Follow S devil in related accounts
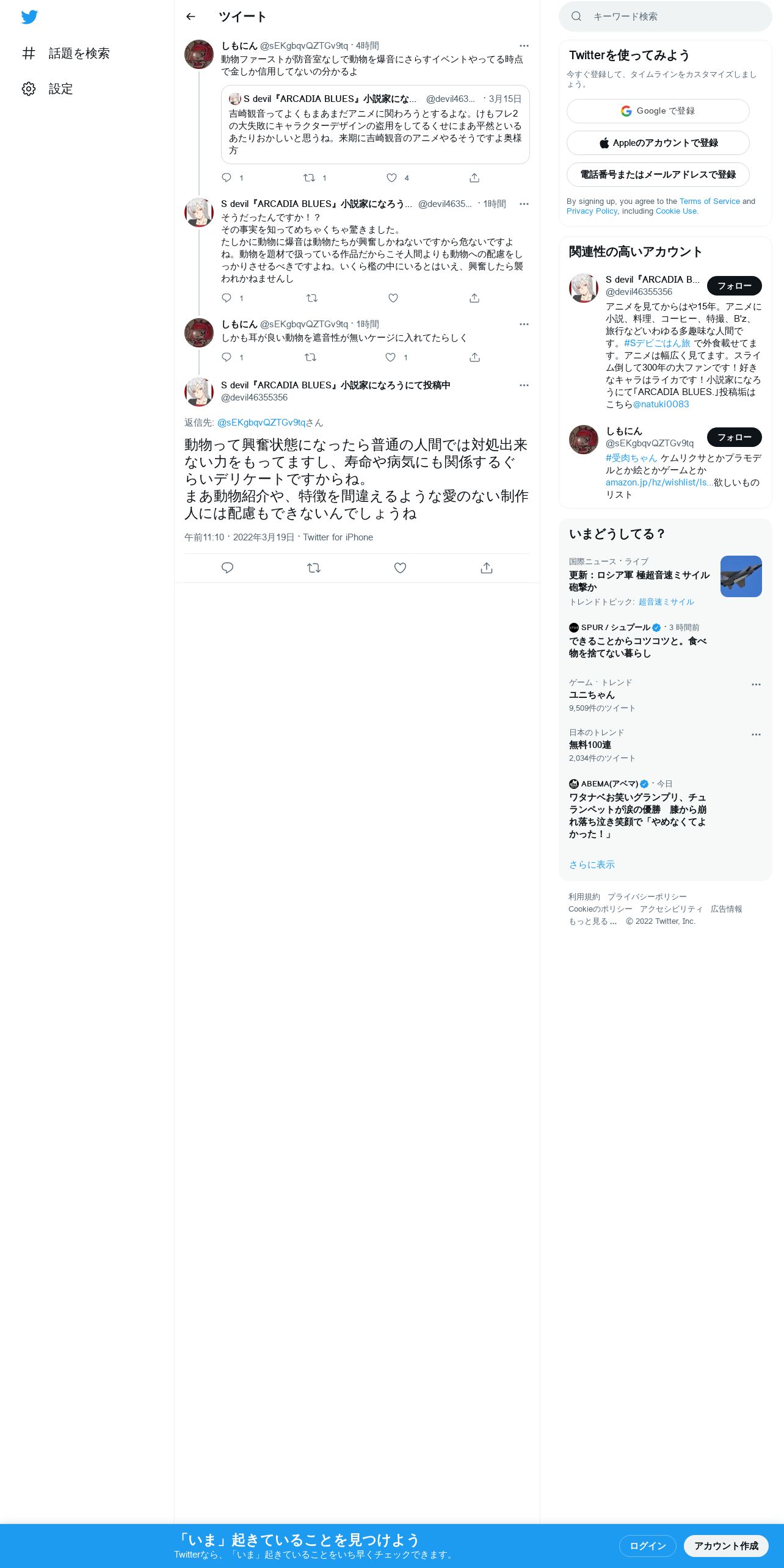Image resolution: width=784 pixels, height=1568 pixels. [x=735, y=286]
